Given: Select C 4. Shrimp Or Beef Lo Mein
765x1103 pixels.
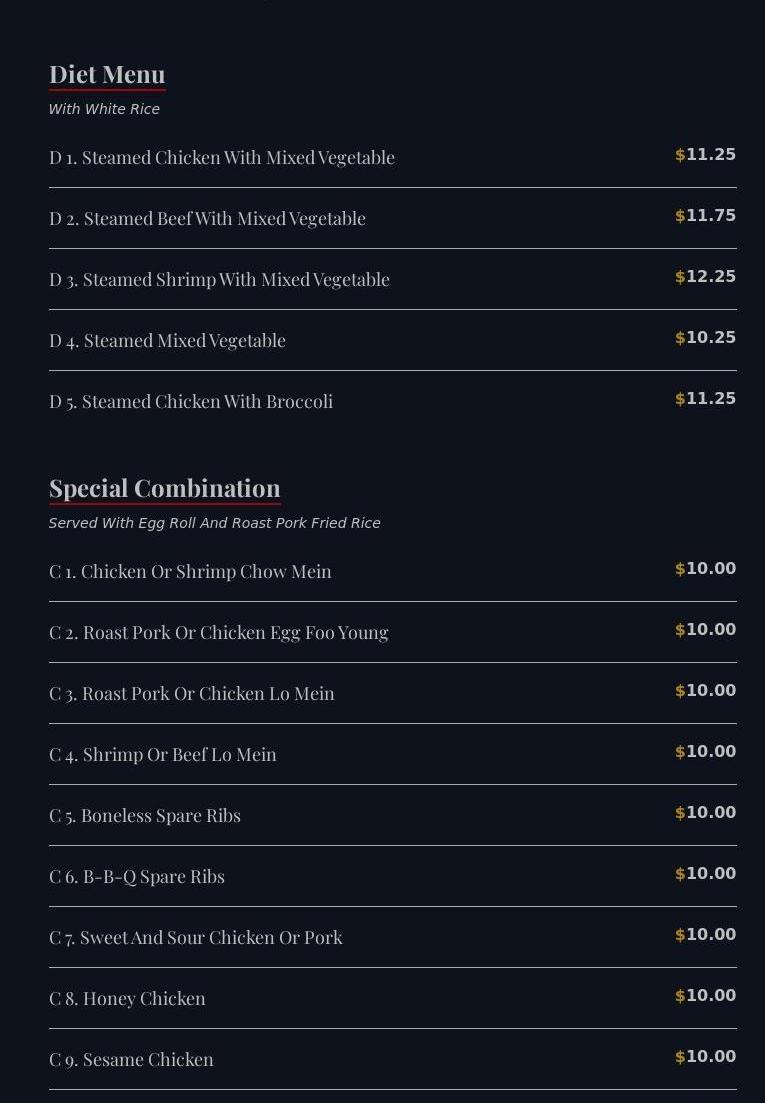Looking at the screenshot, I should pos(162,754).
